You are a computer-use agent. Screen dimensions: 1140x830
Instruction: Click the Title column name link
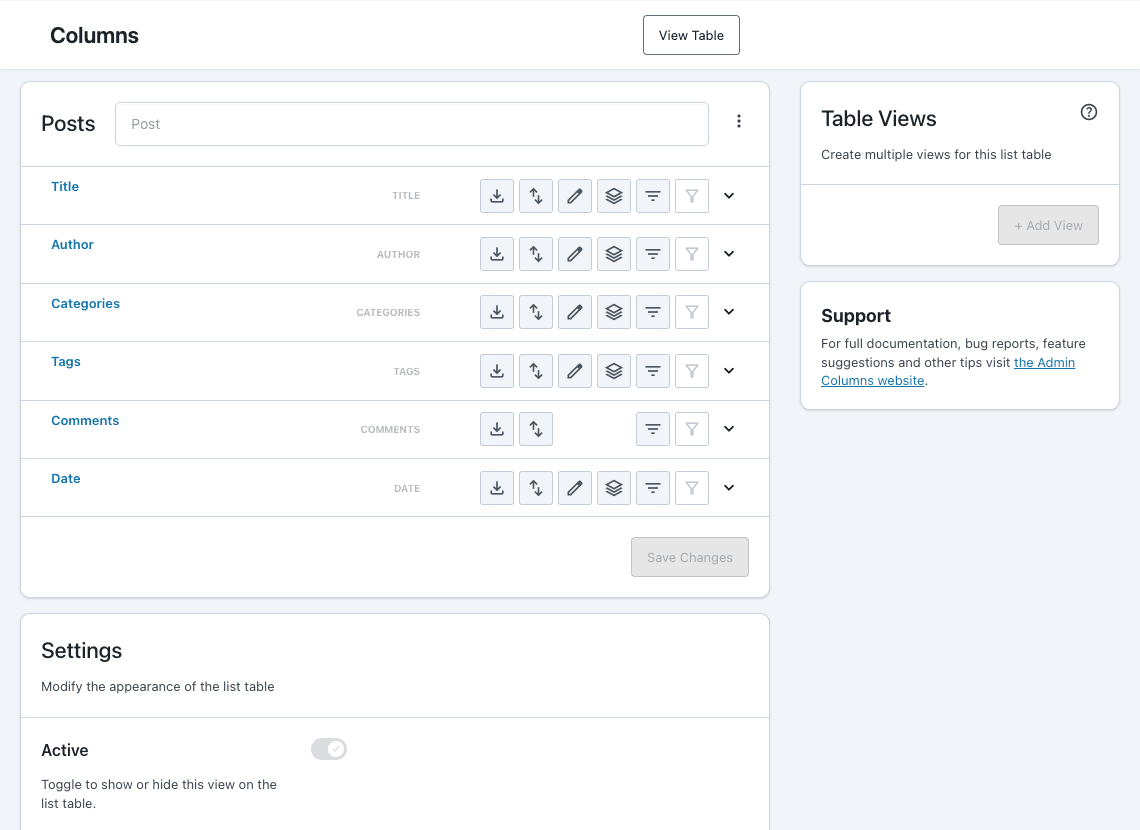pos(65,187)
